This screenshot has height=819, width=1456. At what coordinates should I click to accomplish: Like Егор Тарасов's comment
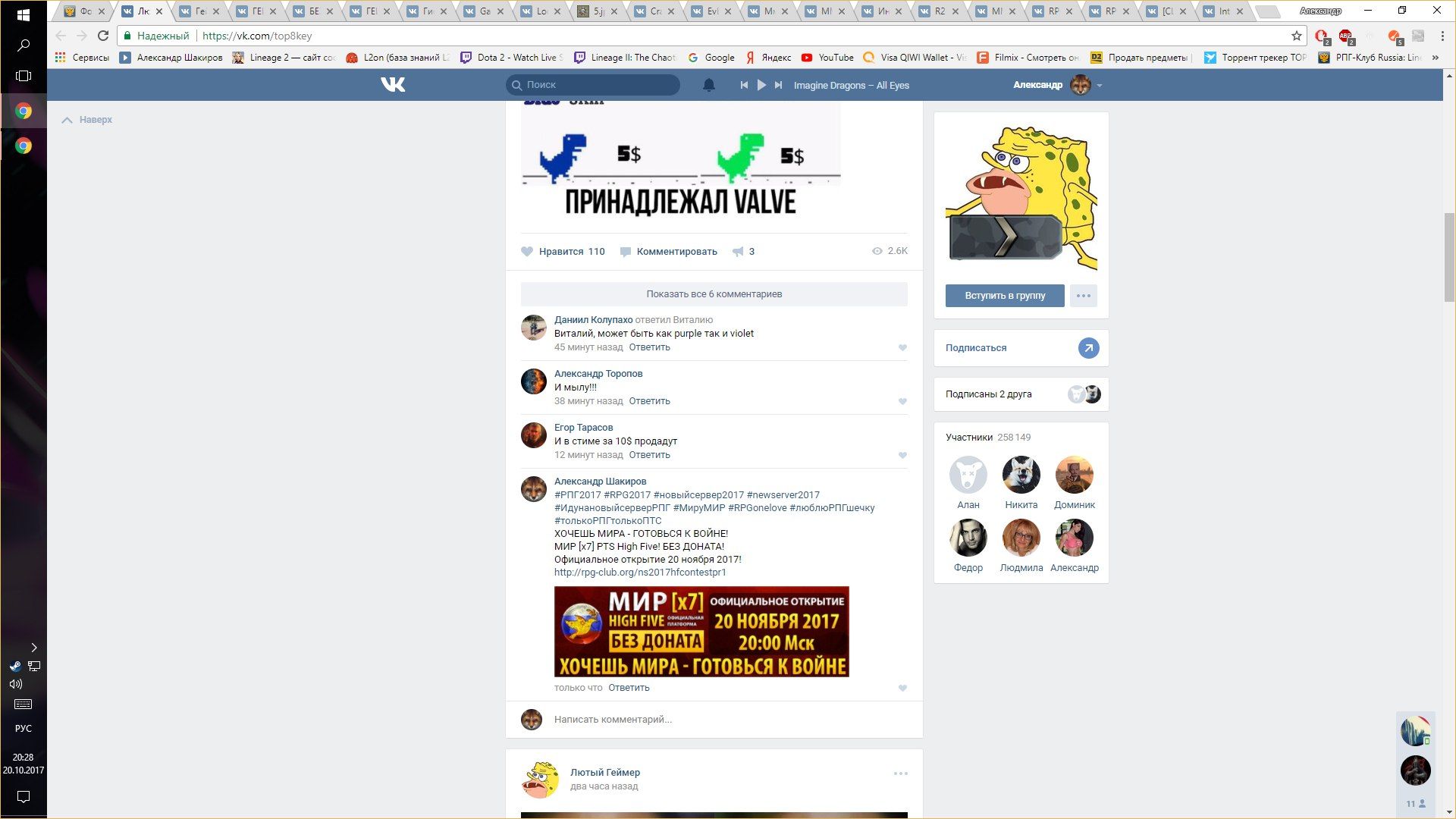[x=902, y=456]
